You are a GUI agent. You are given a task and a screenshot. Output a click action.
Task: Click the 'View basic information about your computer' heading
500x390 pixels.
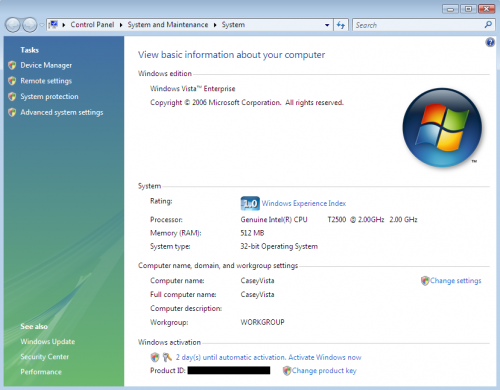coord(232,55)
